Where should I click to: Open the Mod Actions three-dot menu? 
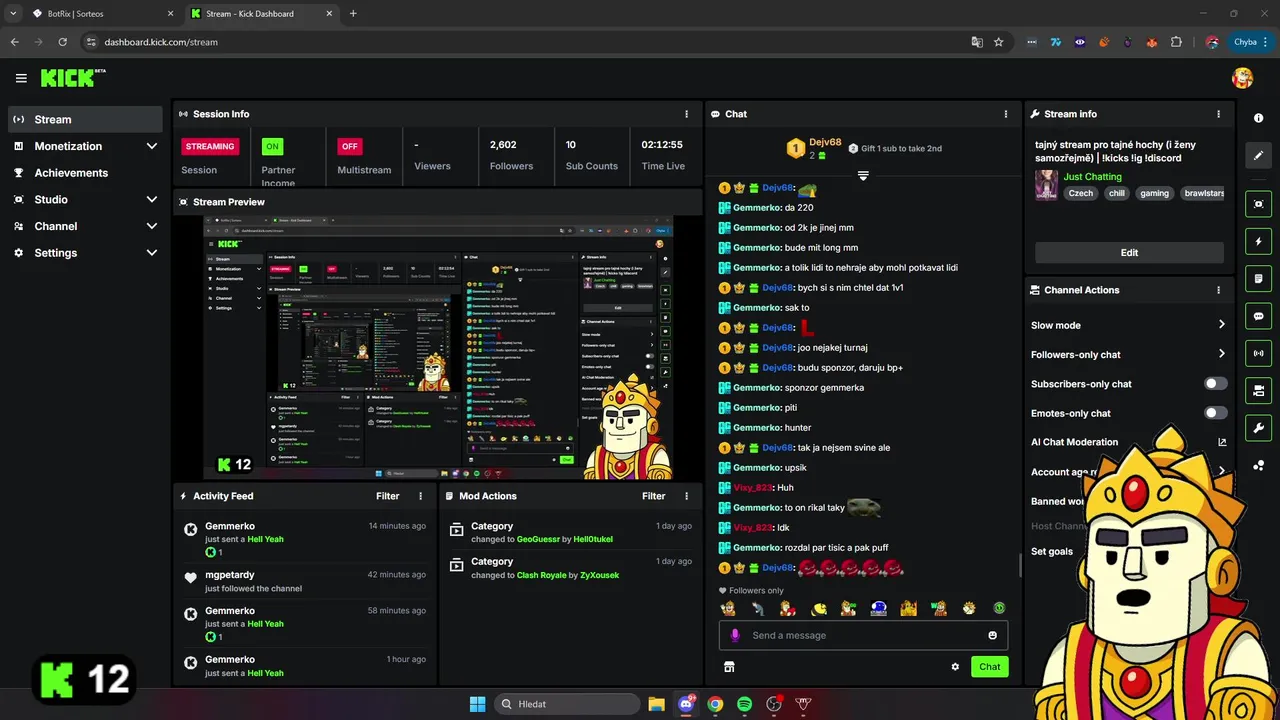tap(686, 496)
